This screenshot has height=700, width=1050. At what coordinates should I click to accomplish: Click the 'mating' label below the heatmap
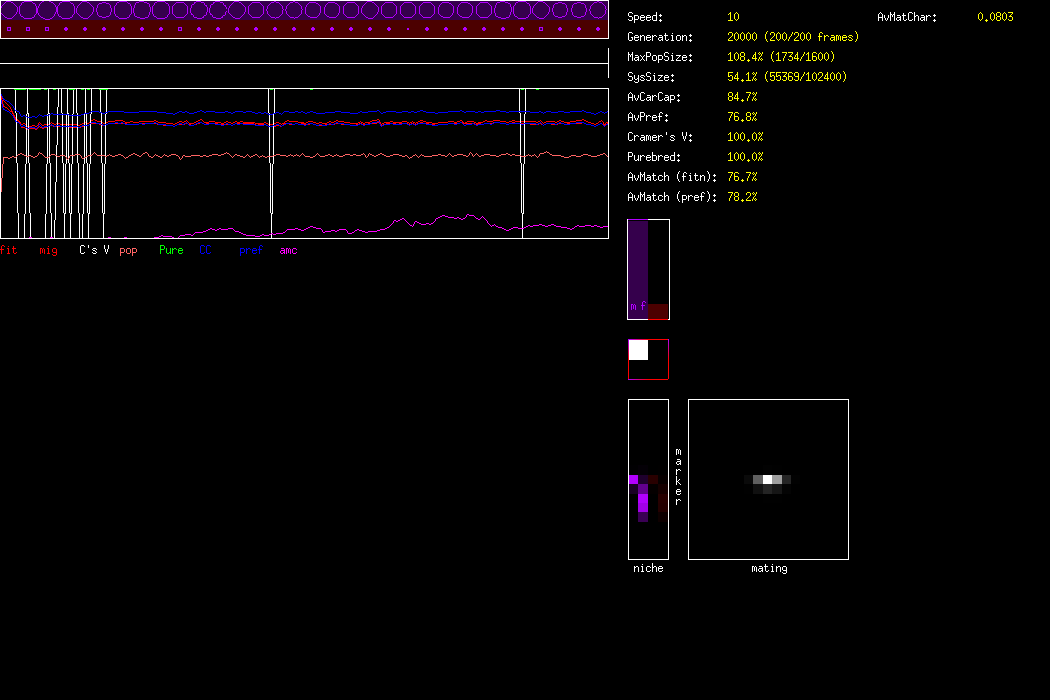769,568
